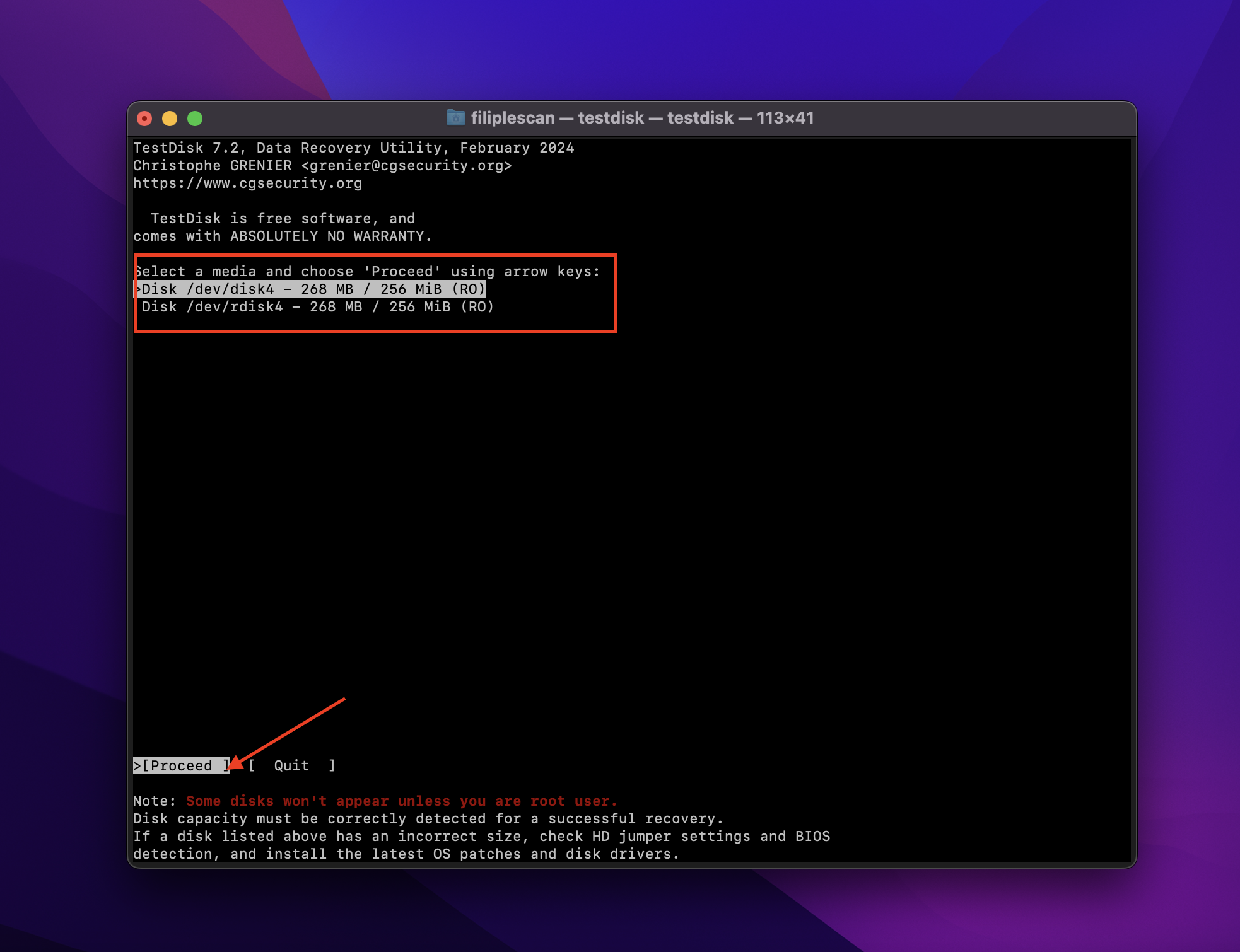Image resolution: width=1240 pixels, height=952 pixels.
Task: Minimize terminal with yellow button
Action: [x=170, y=119]
